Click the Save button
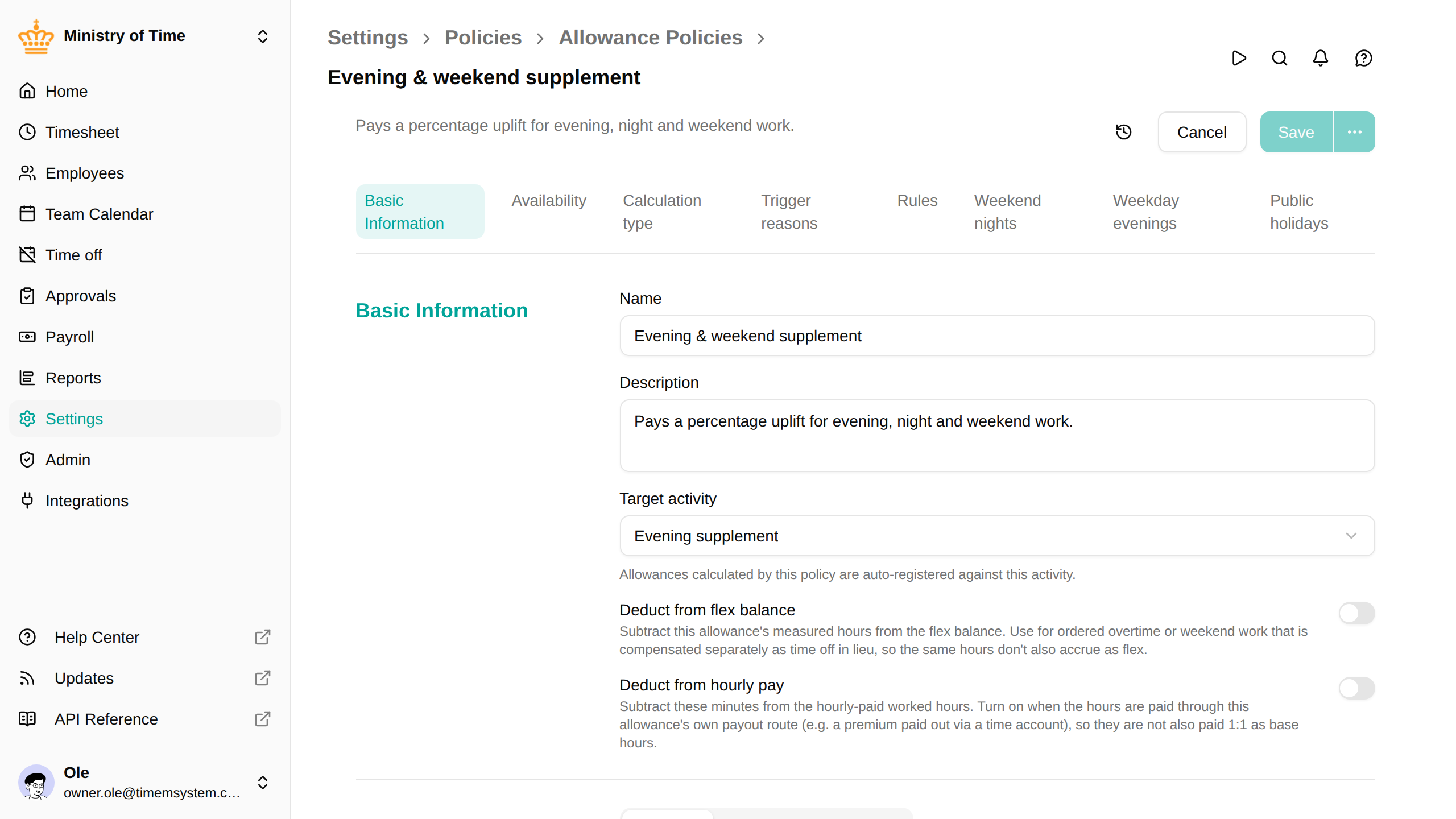The height and width of the screenshot is (819, 1456). [x=1296, y=132]
